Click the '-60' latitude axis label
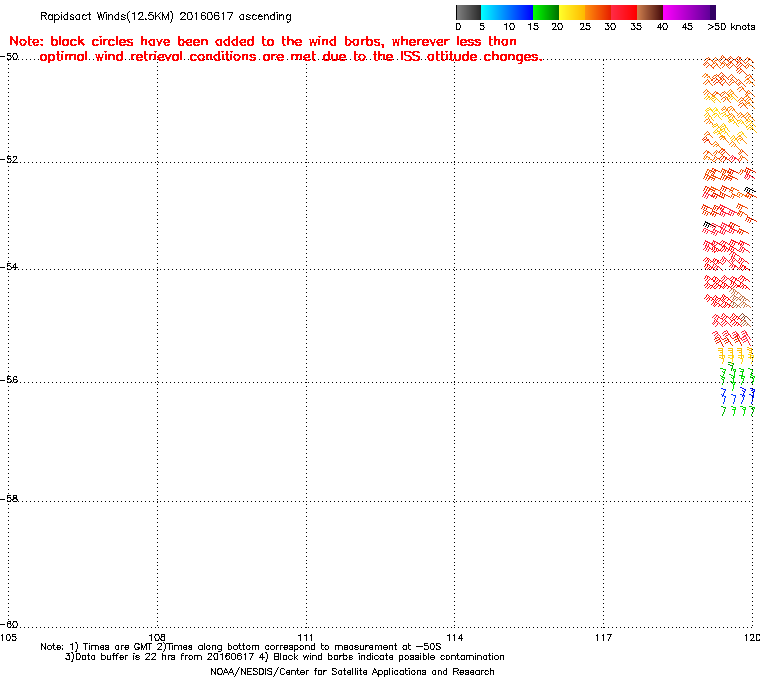760x688 pixels. 9,624
